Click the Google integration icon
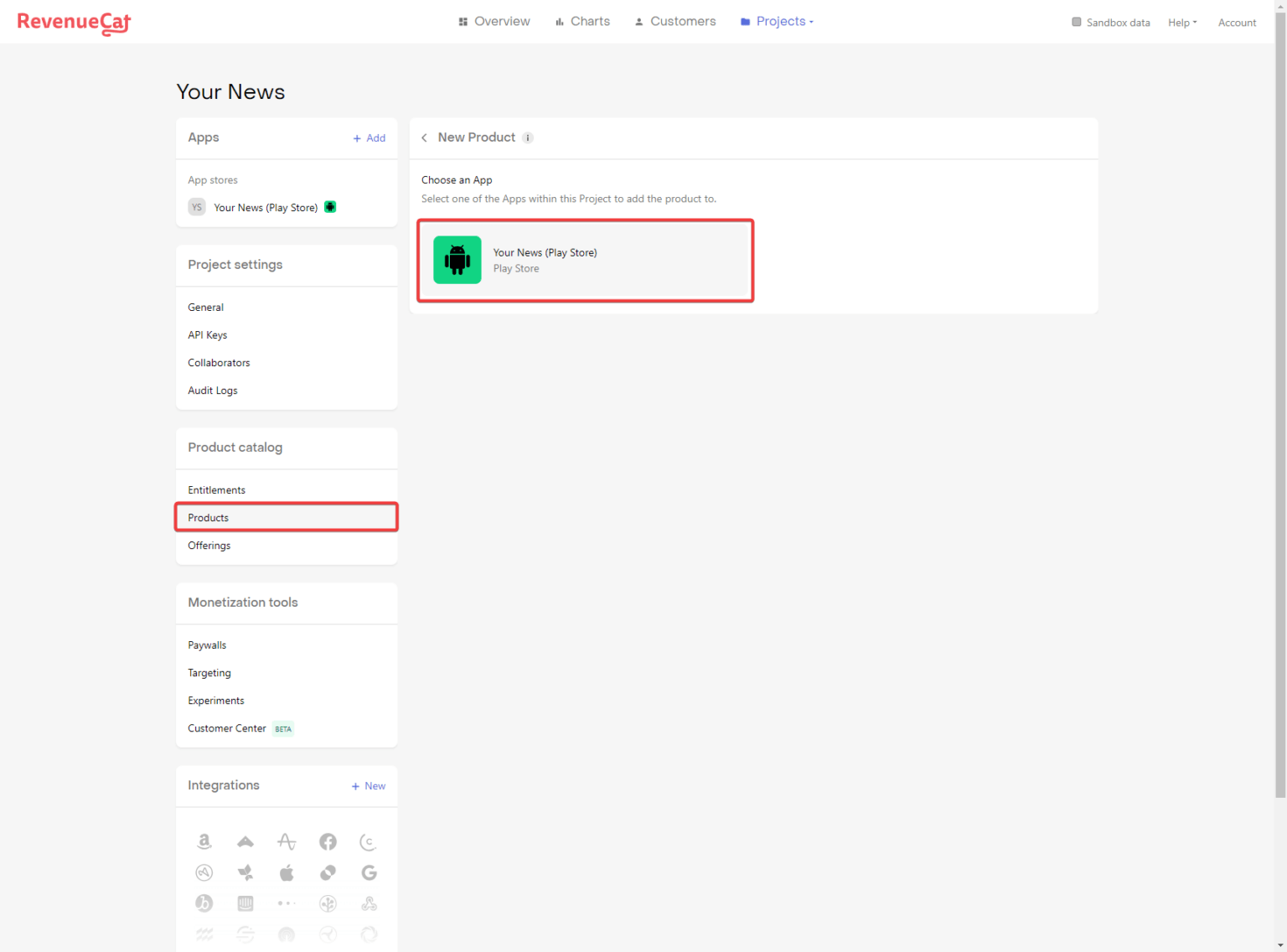This screenshot has width=1287, height=952. [369, 872]
